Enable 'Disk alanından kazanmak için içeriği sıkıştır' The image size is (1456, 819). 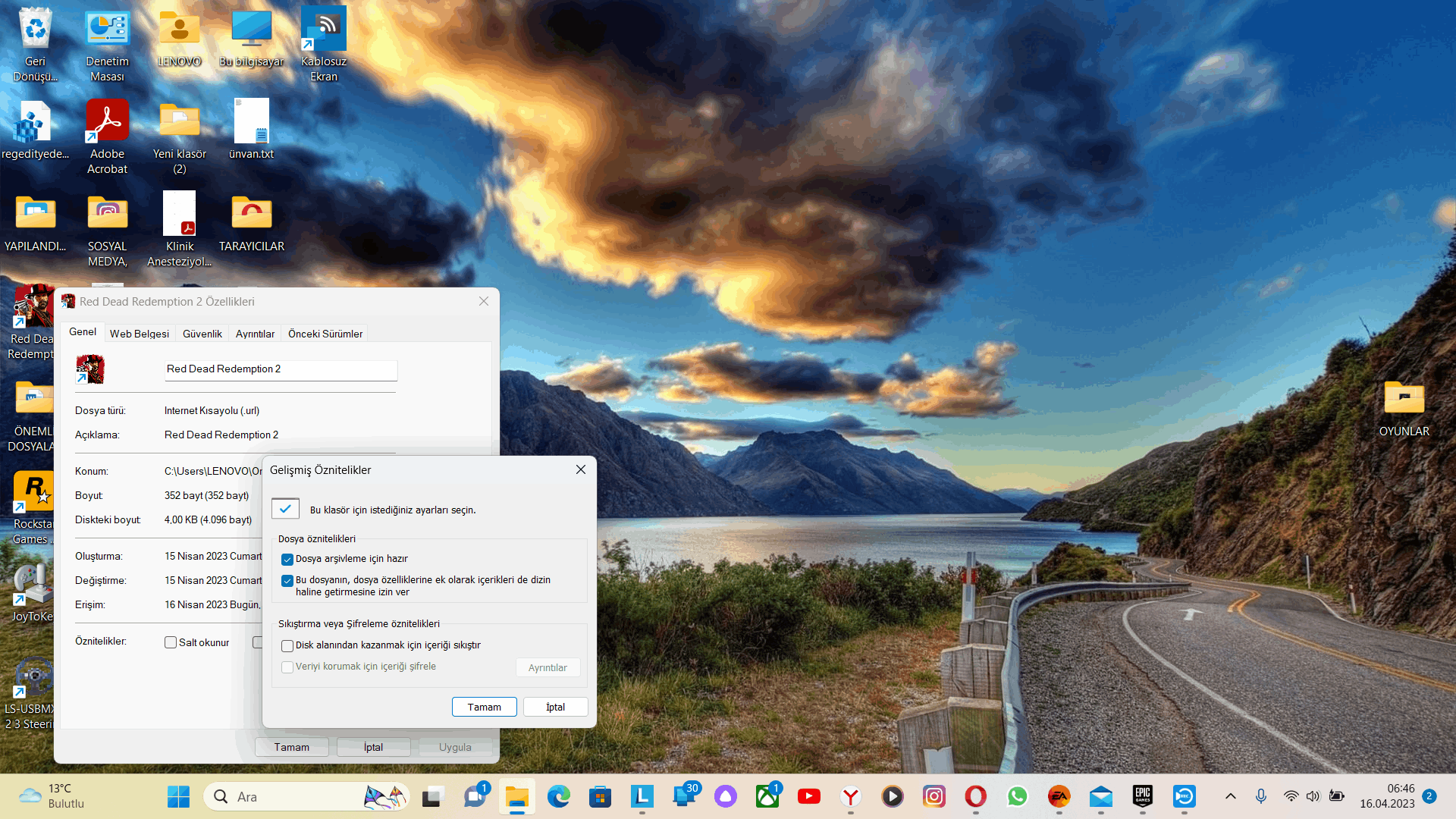point(287,646)
